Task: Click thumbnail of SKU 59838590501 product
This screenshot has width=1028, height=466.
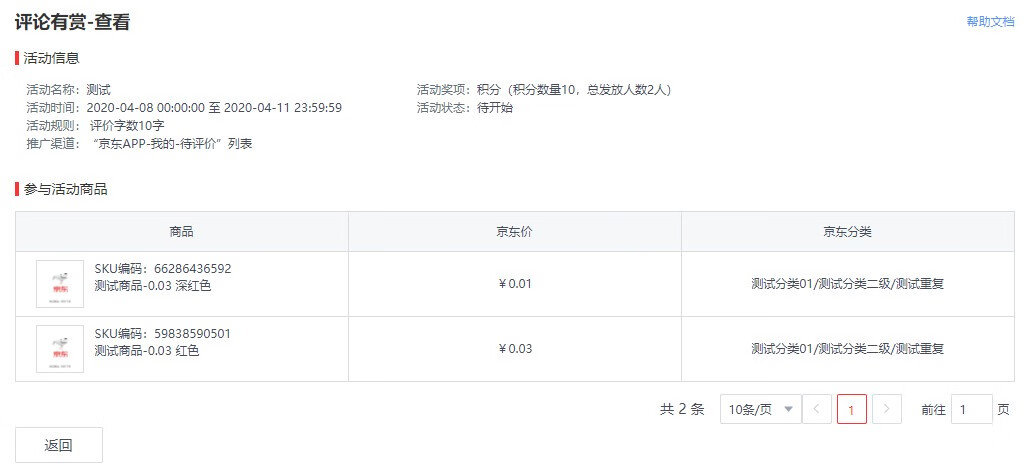Action: pyautogui.click(x=60, y=349)
